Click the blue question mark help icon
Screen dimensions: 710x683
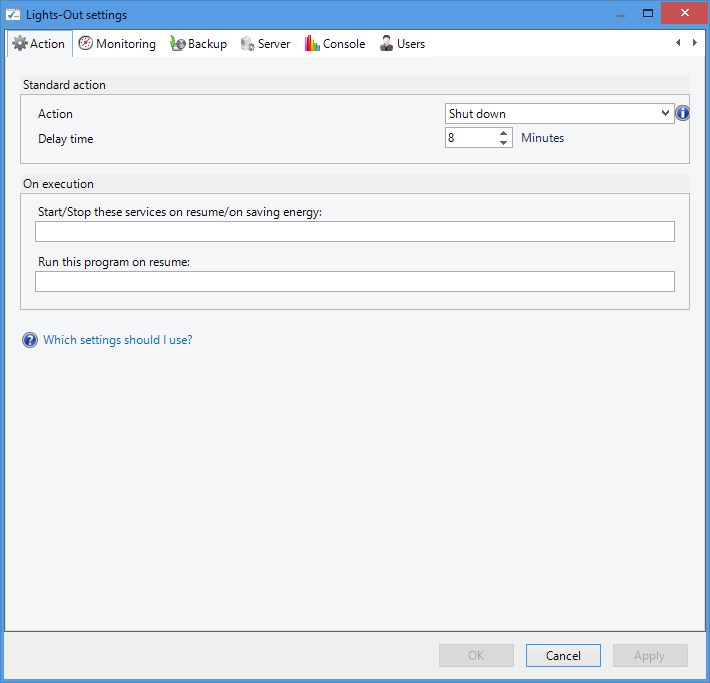click(30, 340)
